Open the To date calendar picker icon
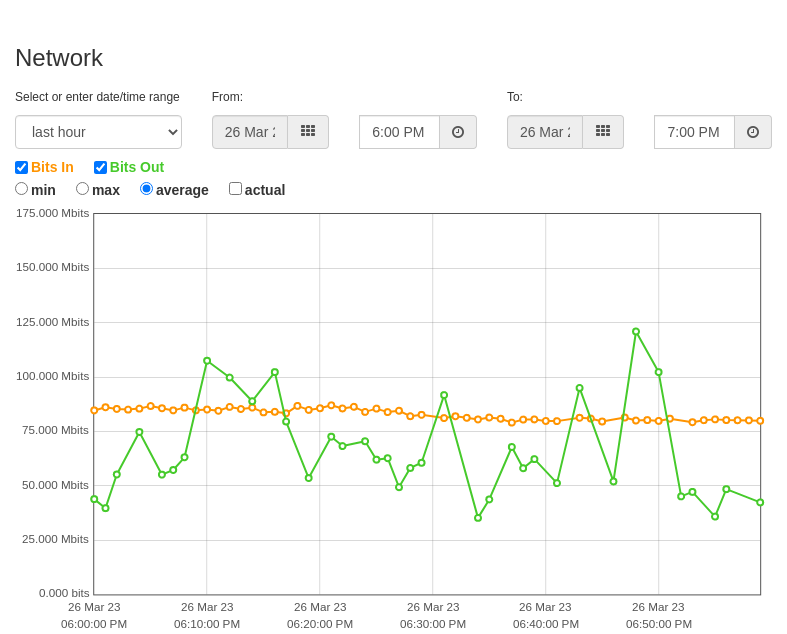This screenshot has width=787, height=634. 603,132
